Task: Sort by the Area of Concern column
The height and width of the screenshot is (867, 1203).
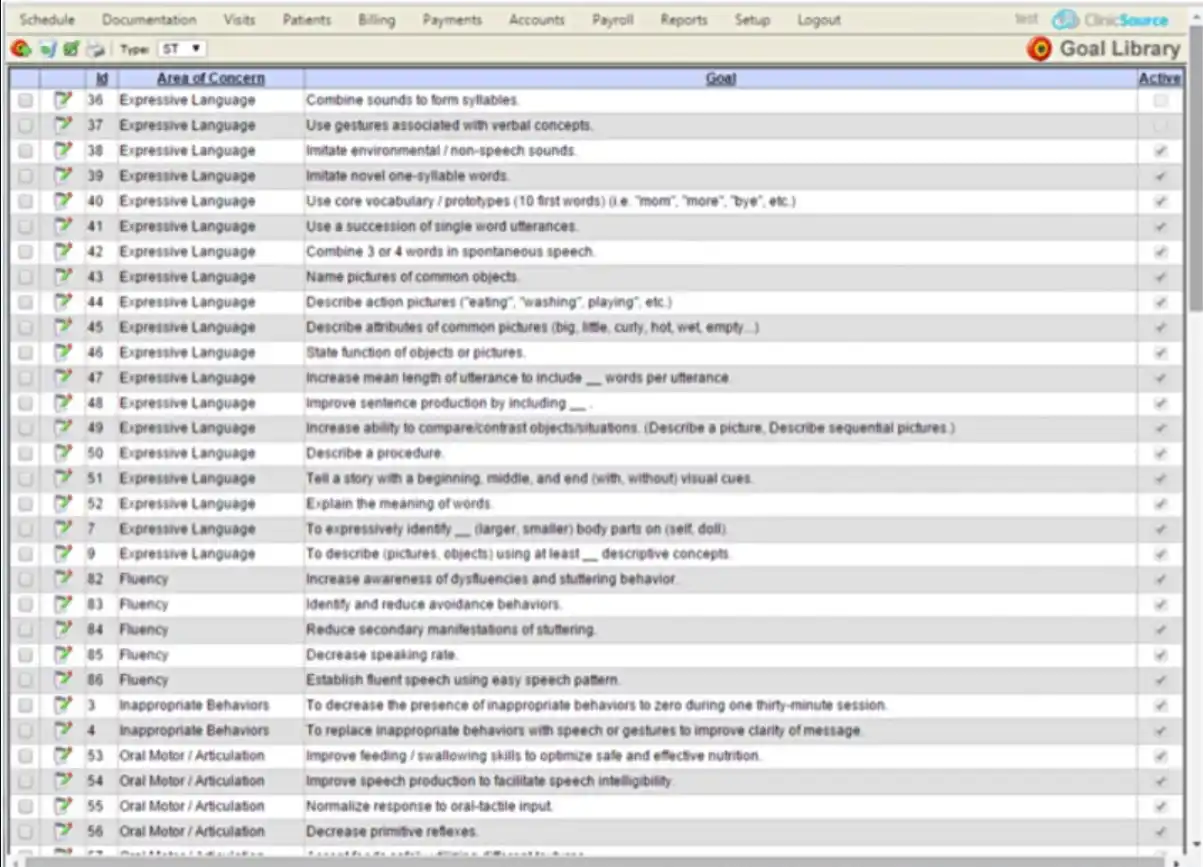Action: click(x=210, y=78)
